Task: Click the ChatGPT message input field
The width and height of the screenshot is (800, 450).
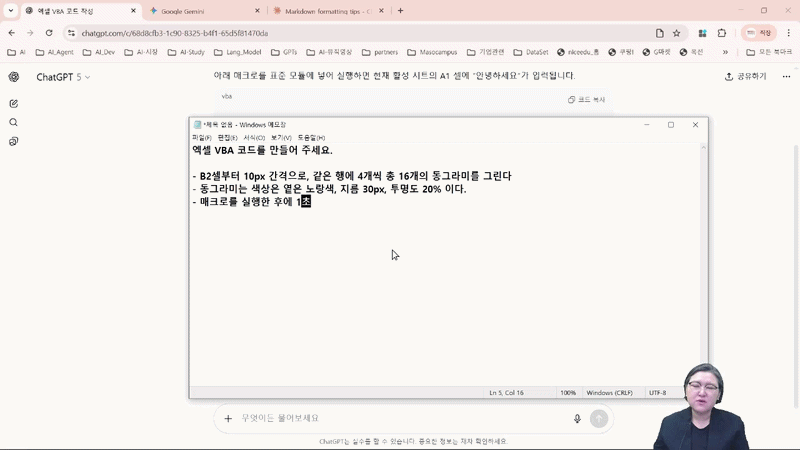Action: (x=400, y=418)
